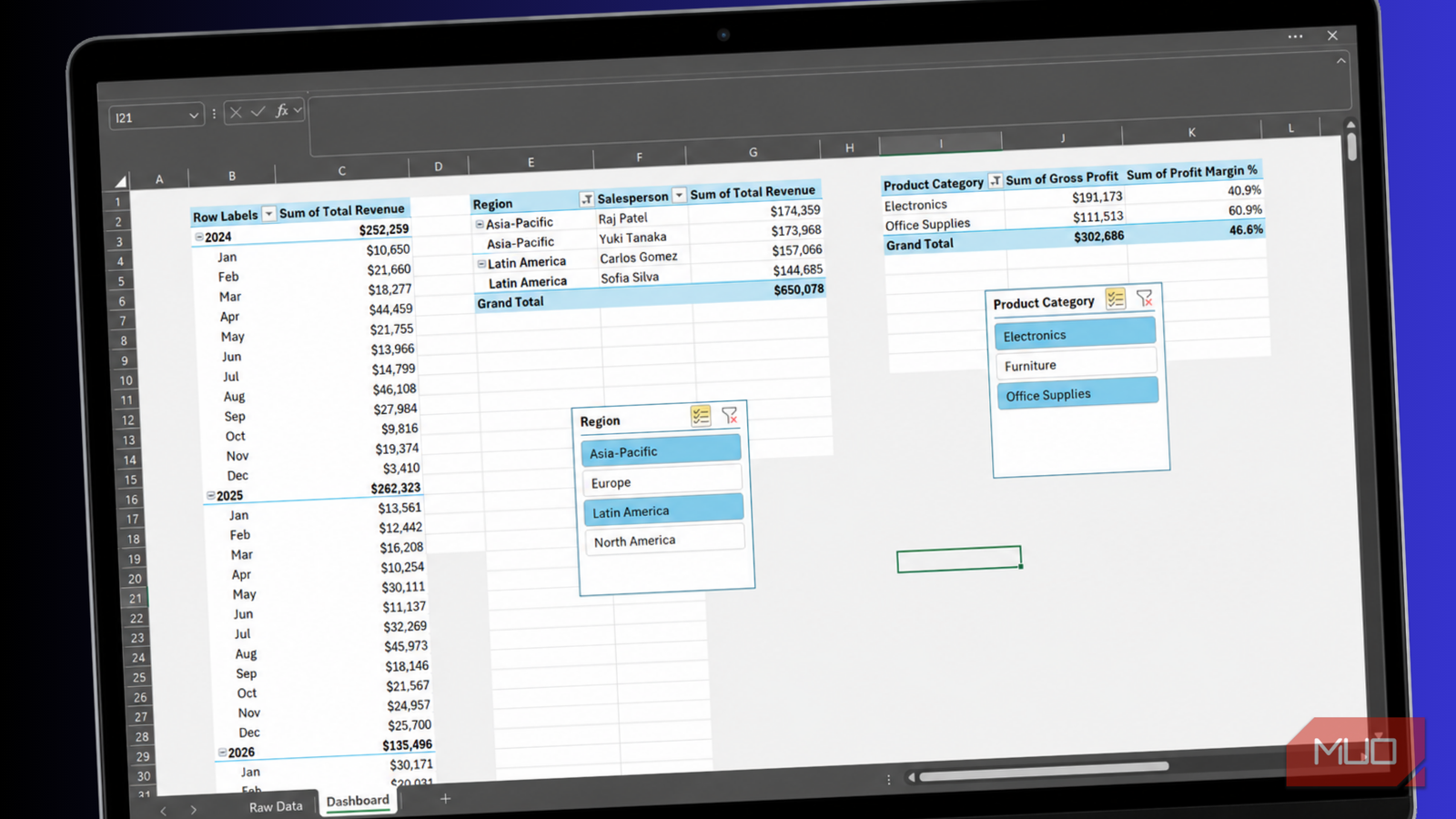
Task: Toggle multi-select in Region slicer
Action: tap(700, 416)
